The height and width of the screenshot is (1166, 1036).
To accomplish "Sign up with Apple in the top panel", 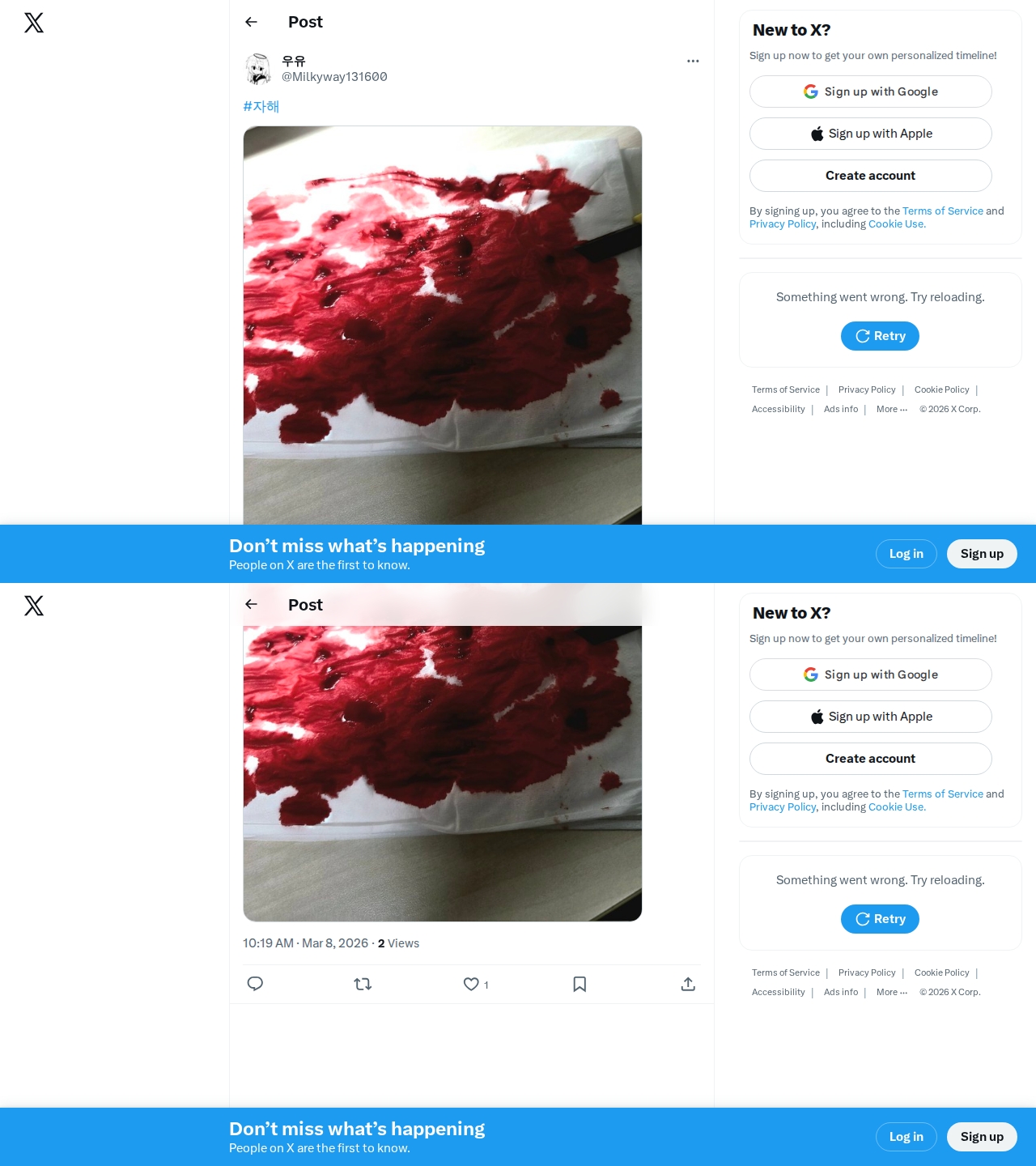I will [x=870, y=134].
